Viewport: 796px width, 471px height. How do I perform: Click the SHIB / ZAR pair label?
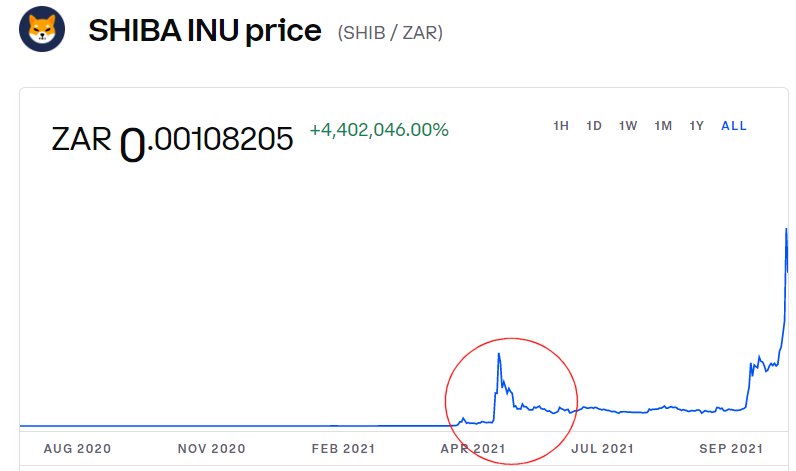(391, 33)
